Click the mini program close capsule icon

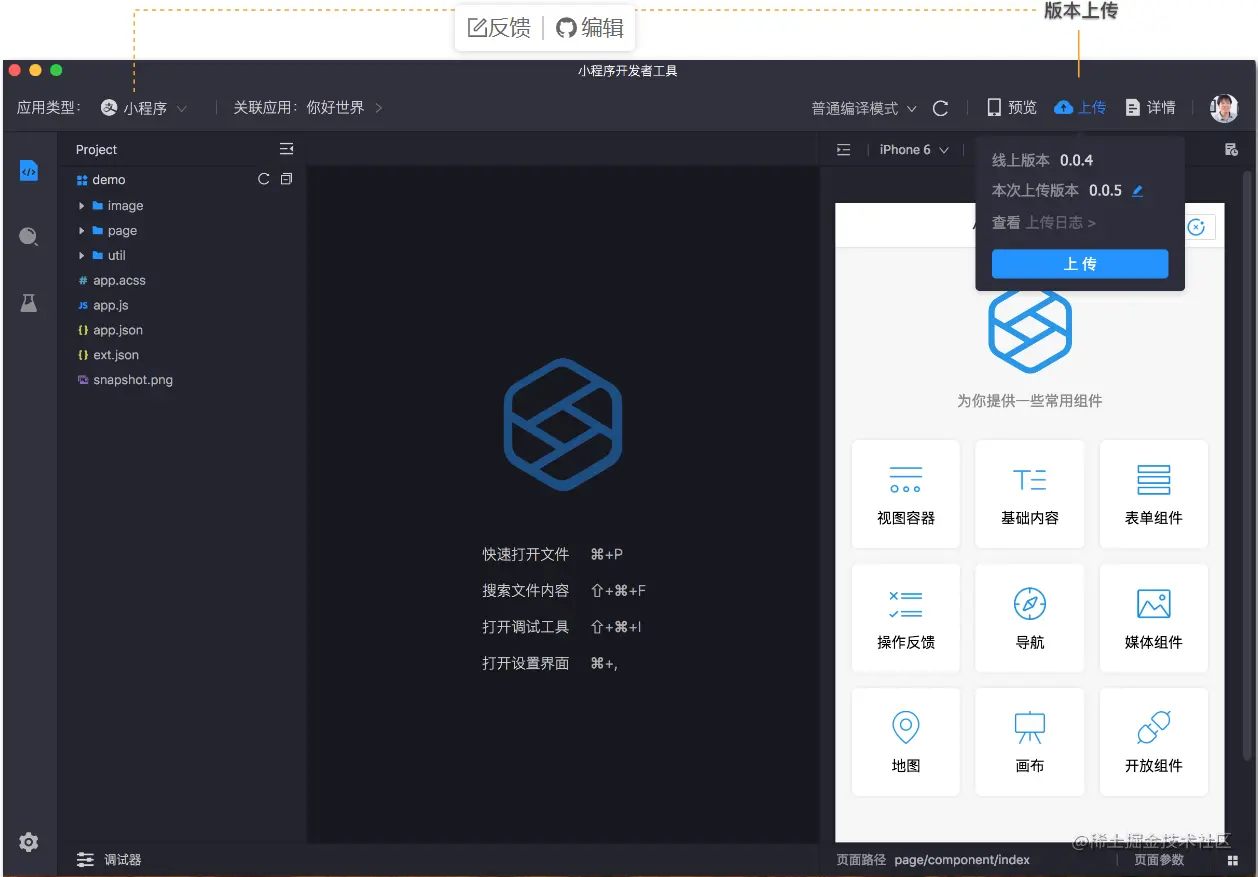pyautogui.click(x=1196, y=227)
